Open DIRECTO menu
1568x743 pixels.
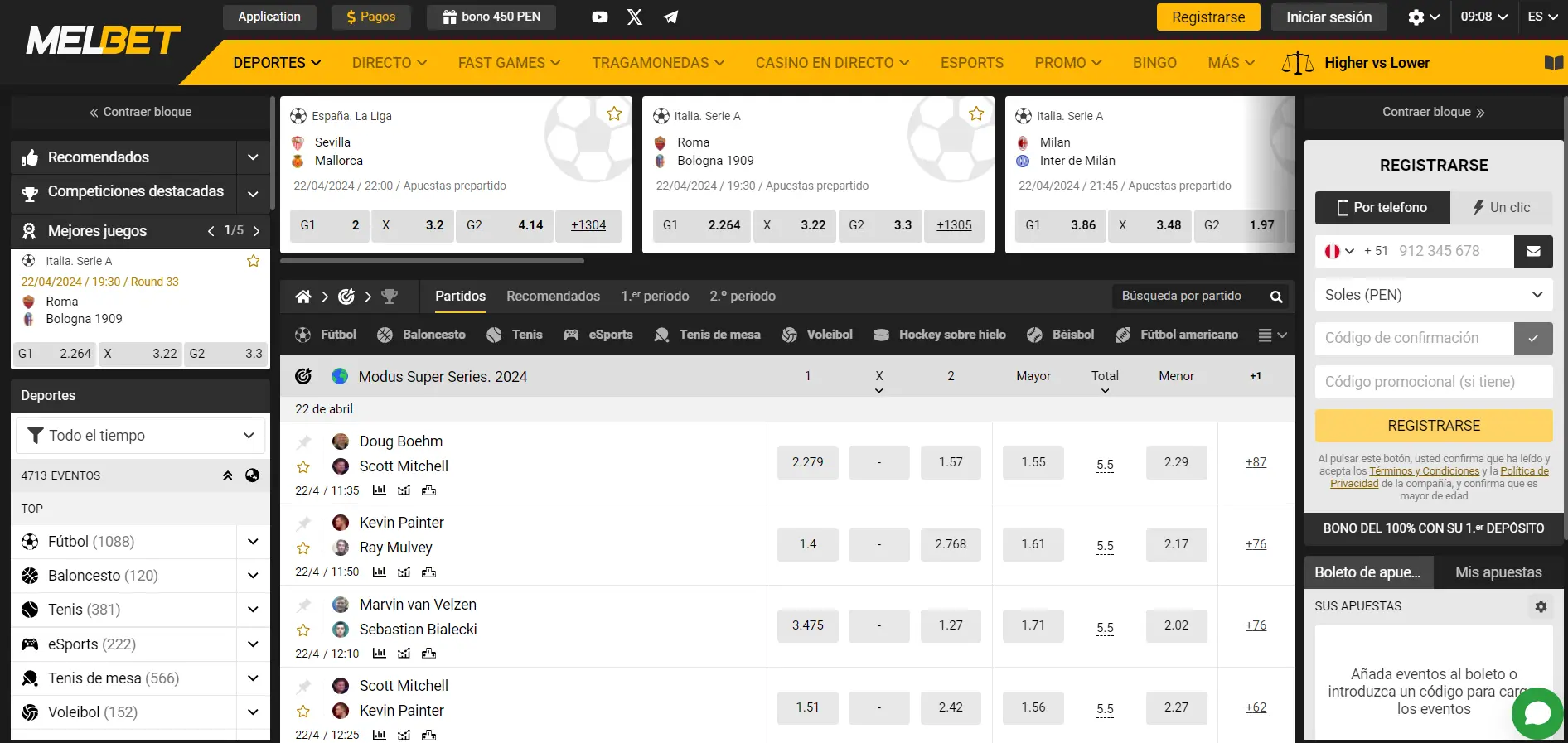390,63
